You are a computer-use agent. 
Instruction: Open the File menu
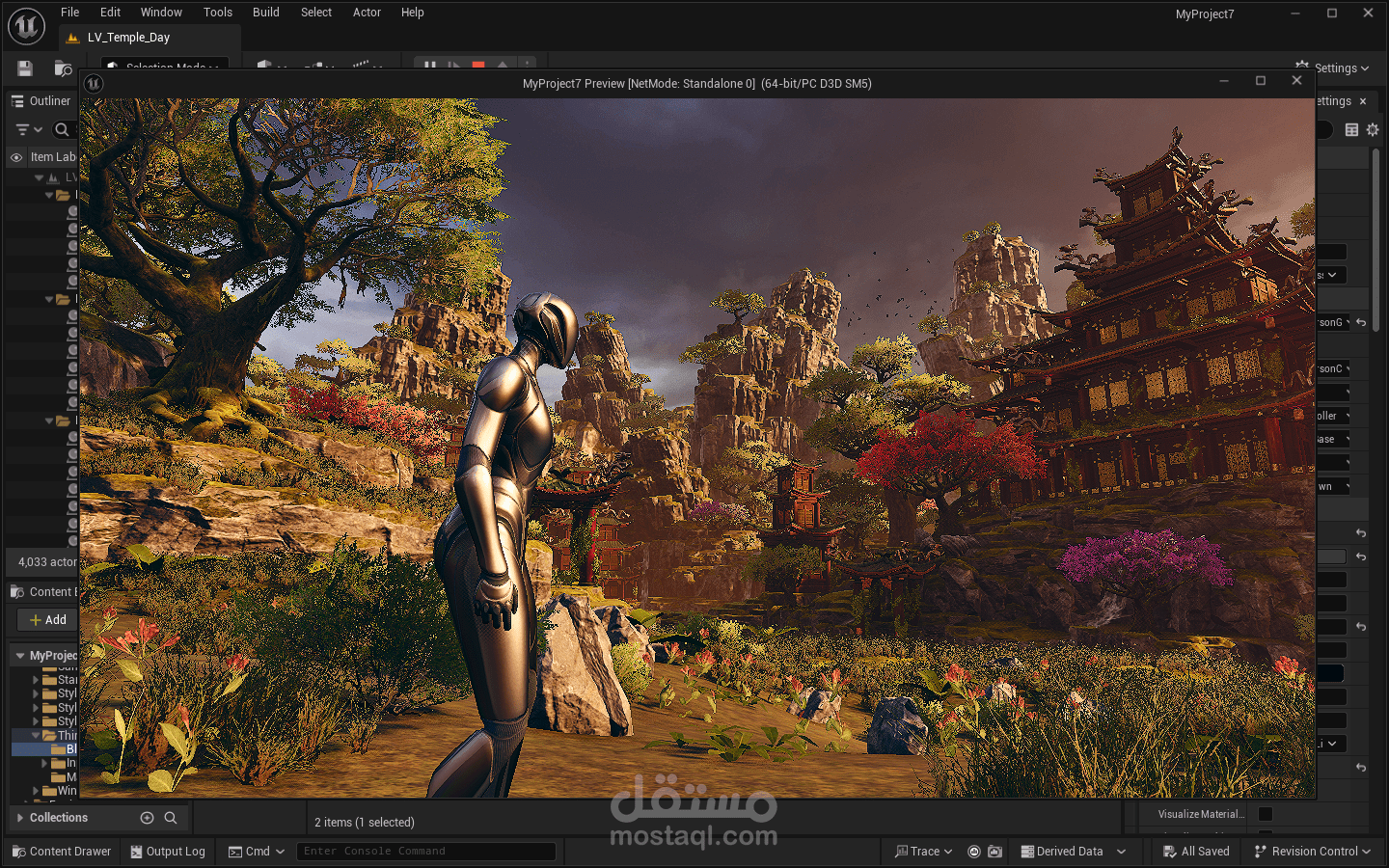70,13
